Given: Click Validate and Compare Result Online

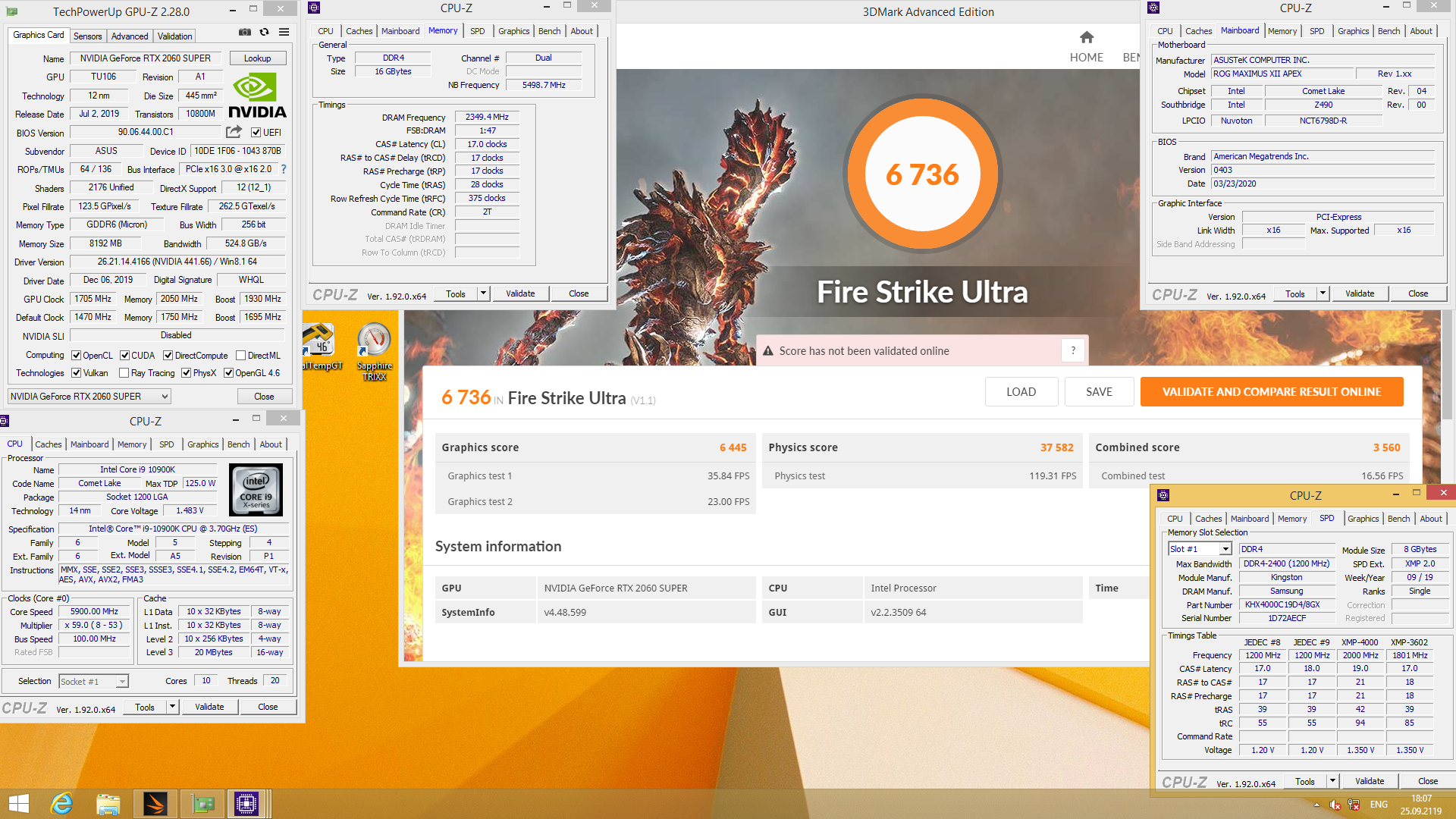Looking at the screenshot, I should coord(1272,392).
